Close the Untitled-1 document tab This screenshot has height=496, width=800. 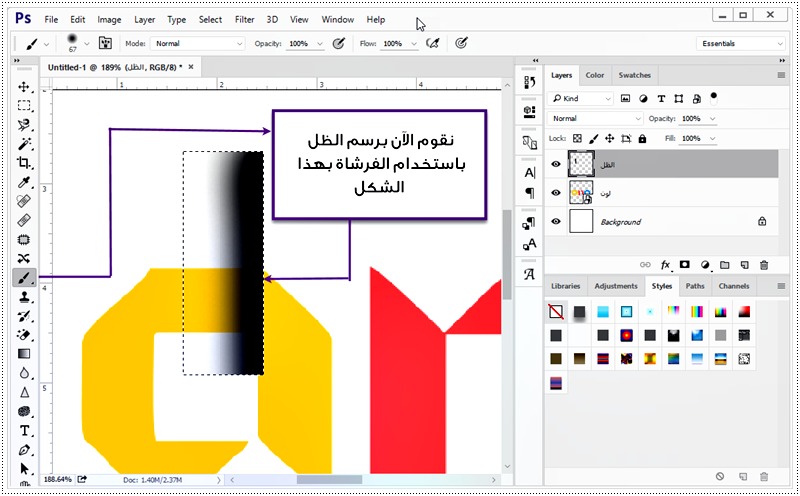point(191,67)
